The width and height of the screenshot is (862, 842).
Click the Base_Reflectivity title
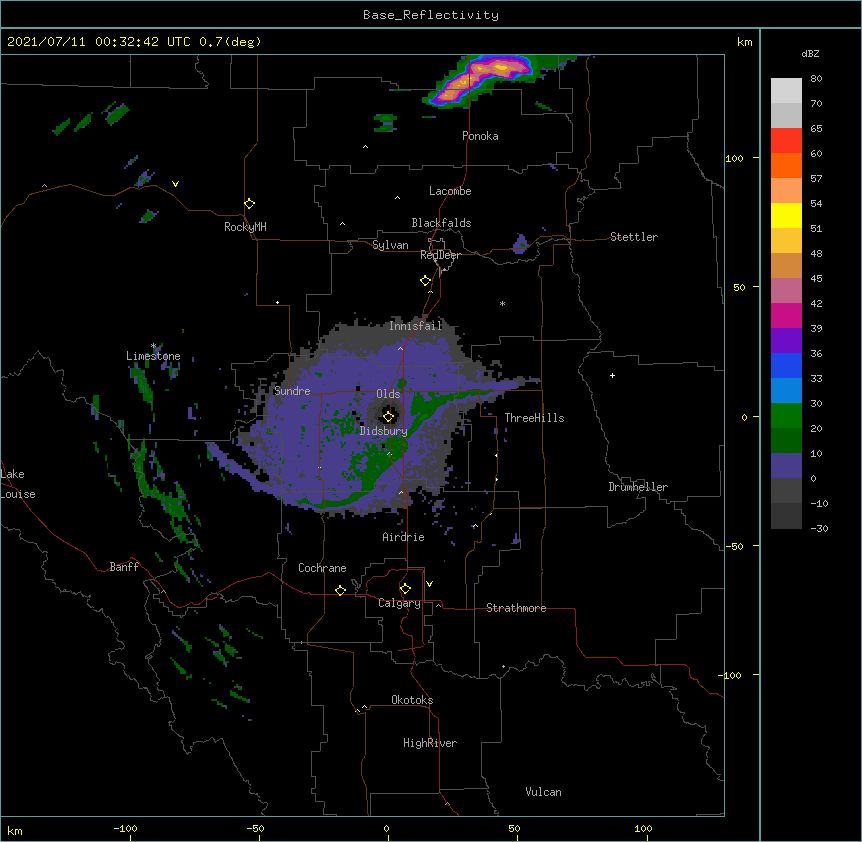[x=431, y=15]
